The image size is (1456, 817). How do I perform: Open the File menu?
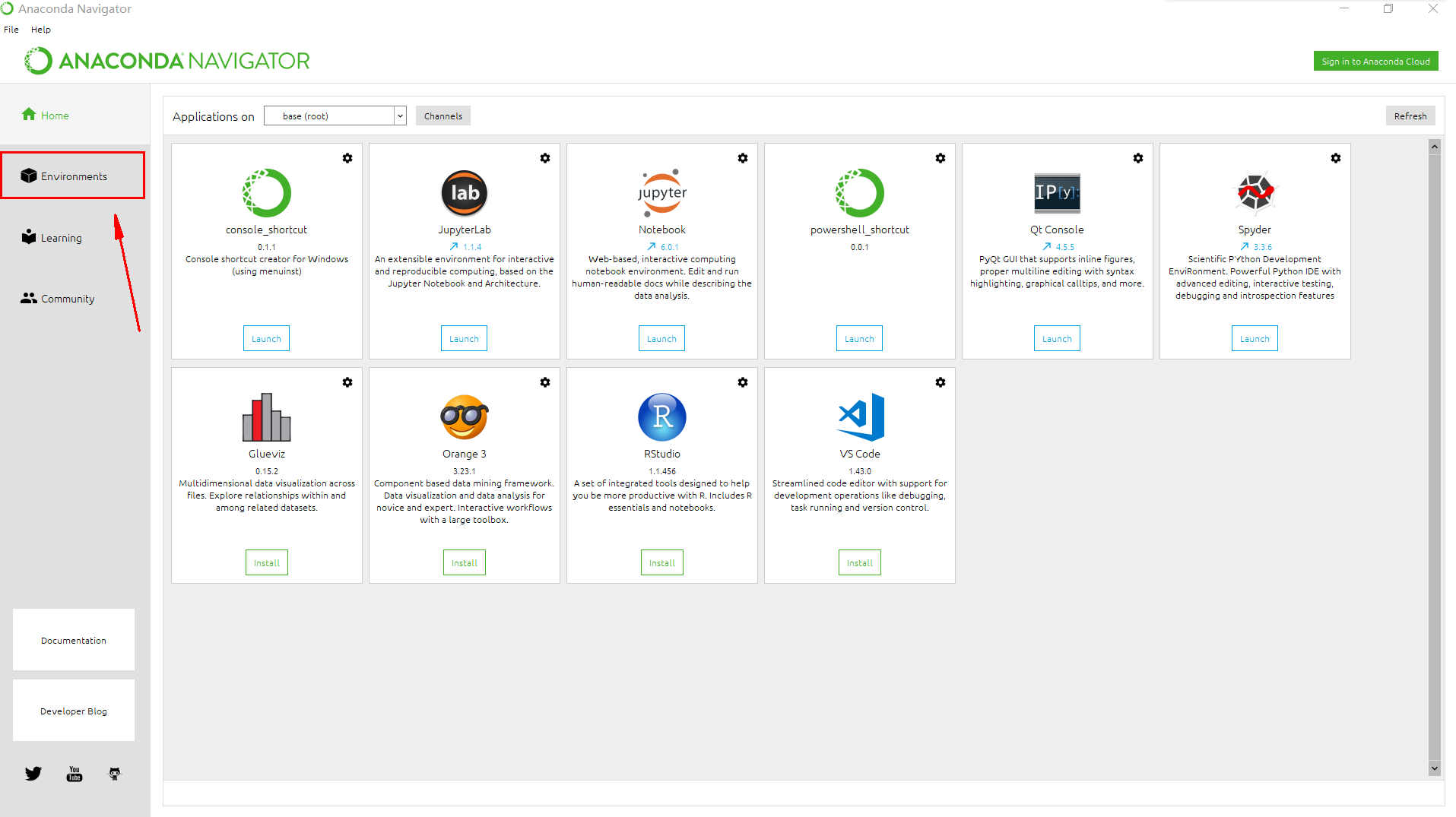point(11,30)
